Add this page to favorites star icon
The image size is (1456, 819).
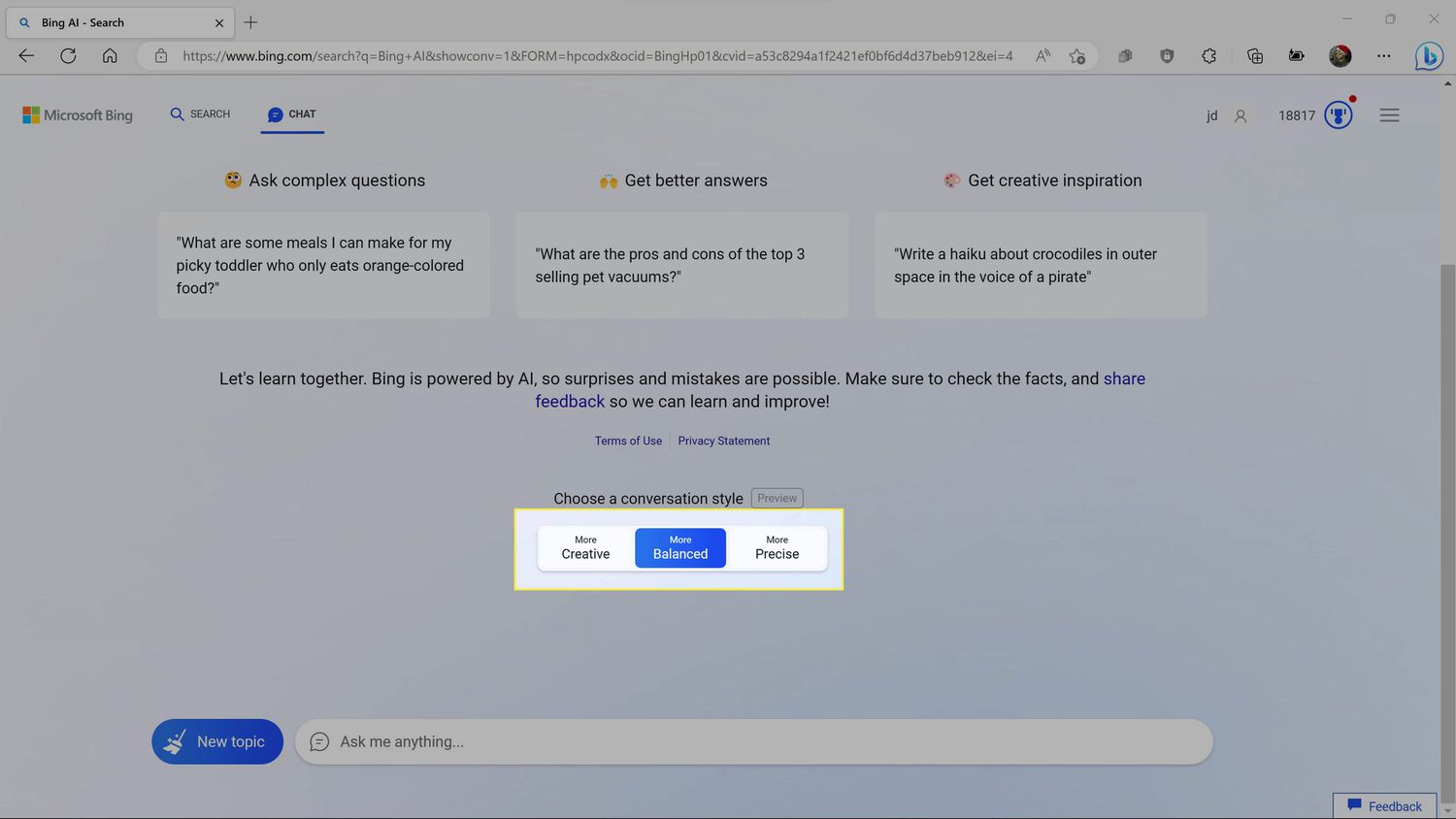point(1076,56)
